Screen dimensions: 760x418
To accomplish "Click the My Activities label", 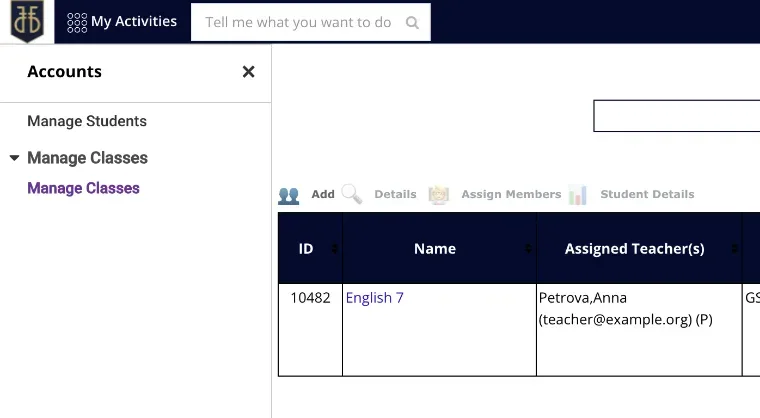I will tap(134, 21).
